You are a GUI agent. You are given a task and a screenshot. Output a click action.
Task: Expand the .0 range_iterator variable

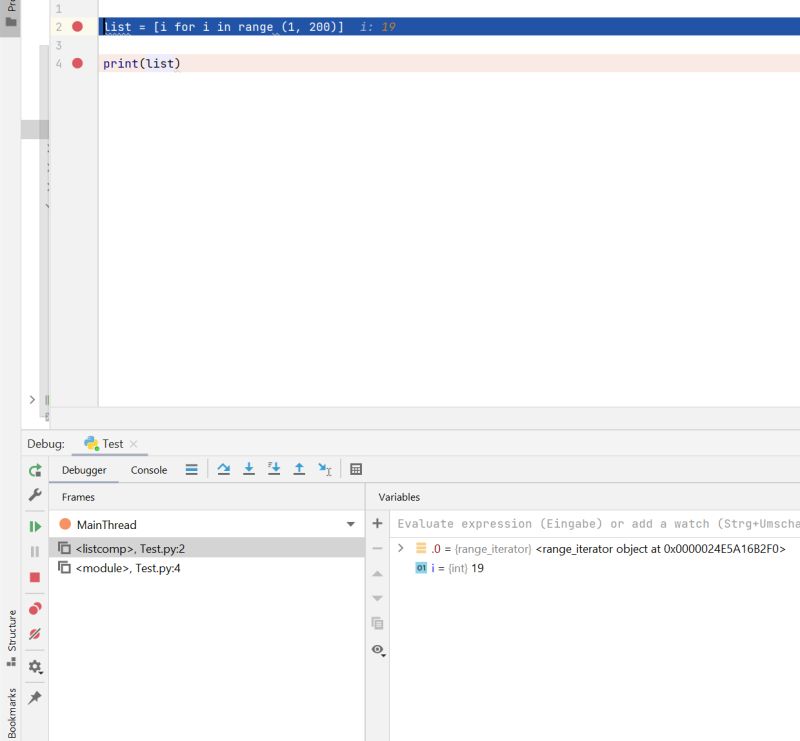click(401, 547)
